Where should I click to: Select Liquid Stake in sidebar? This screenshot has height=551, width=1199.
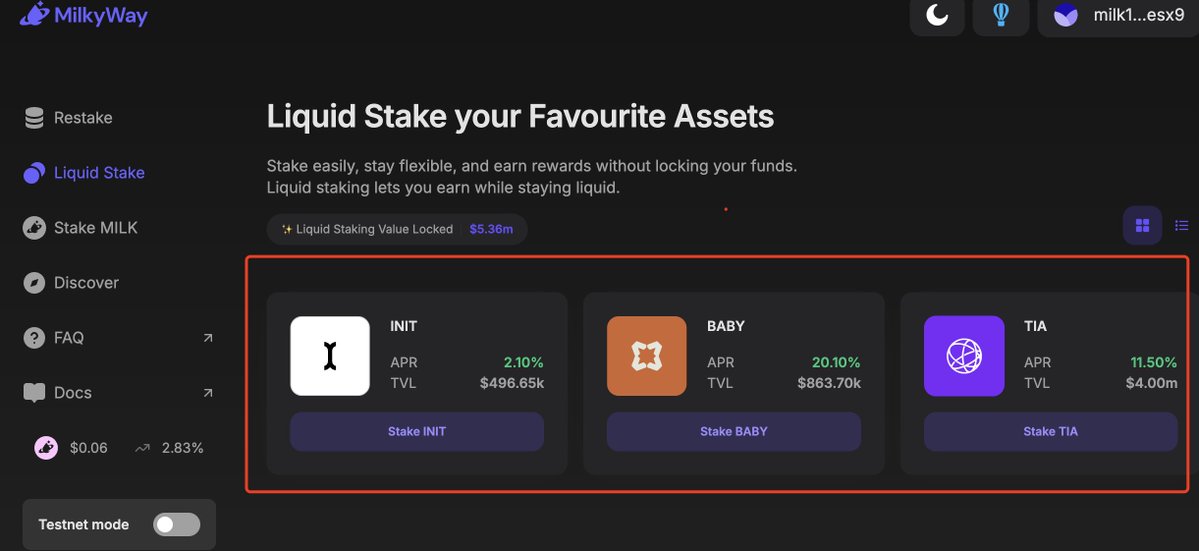click(83, 173)
